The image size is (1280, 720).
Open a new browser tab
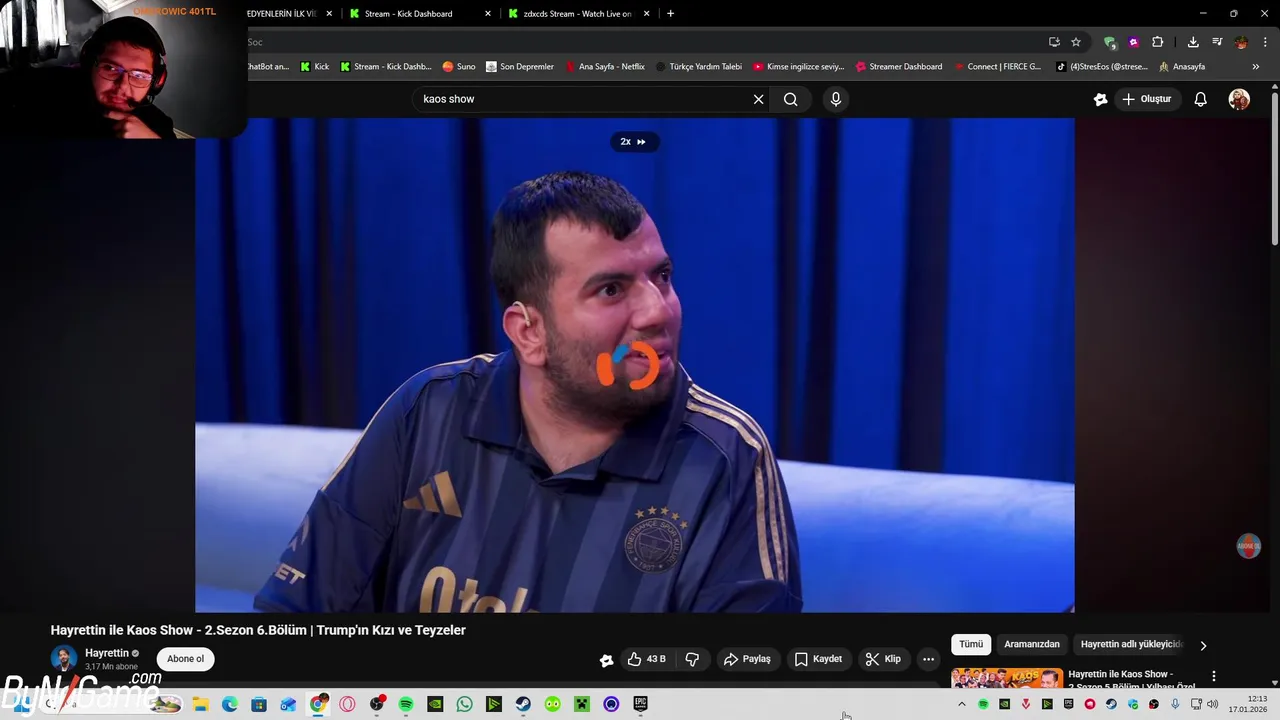[670, 14]
